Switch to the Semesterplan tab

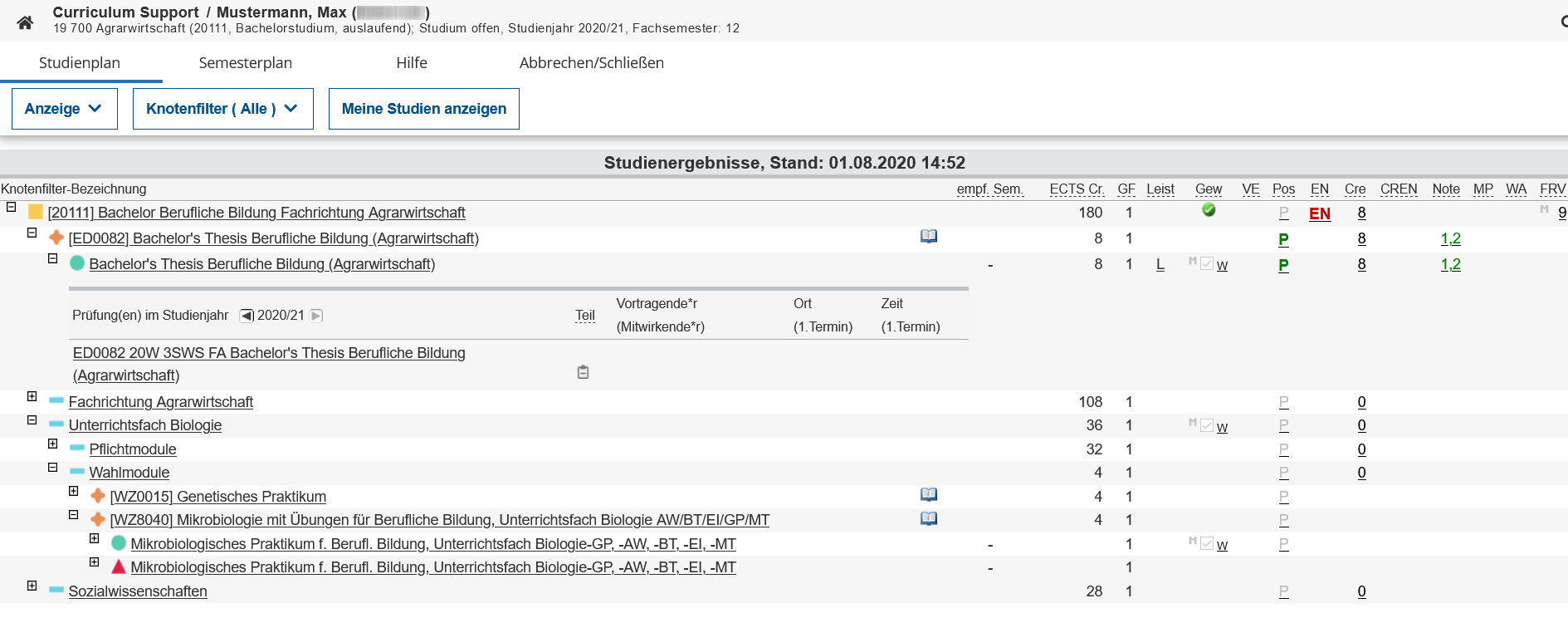click(245, 63)
